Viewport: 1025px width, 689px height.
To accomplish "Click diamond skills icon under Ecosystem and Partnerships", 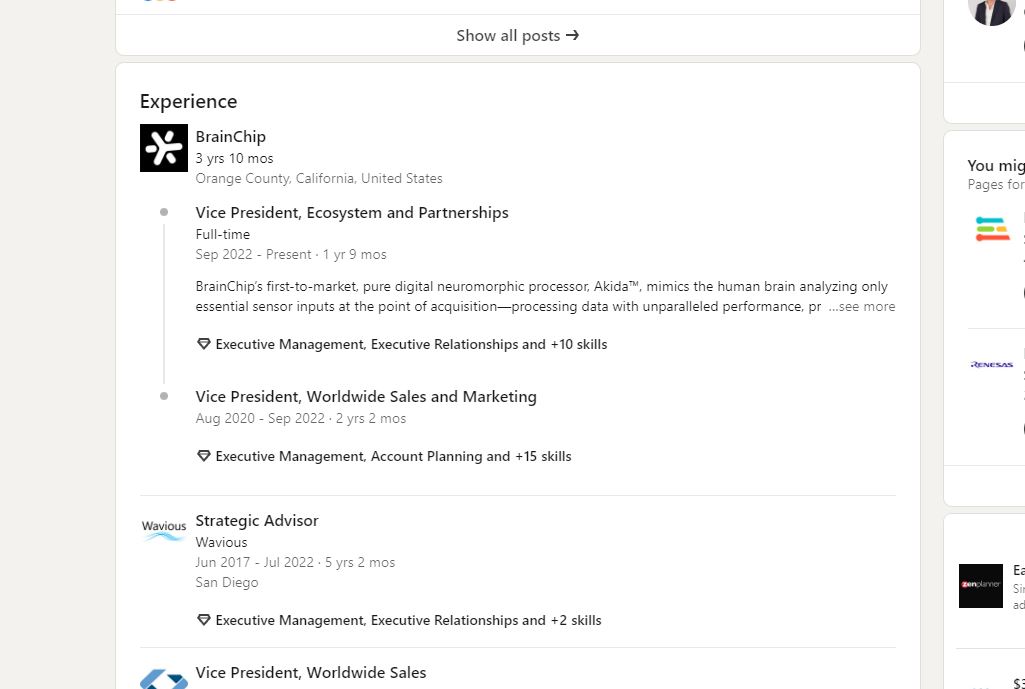I will coord(204,344).
